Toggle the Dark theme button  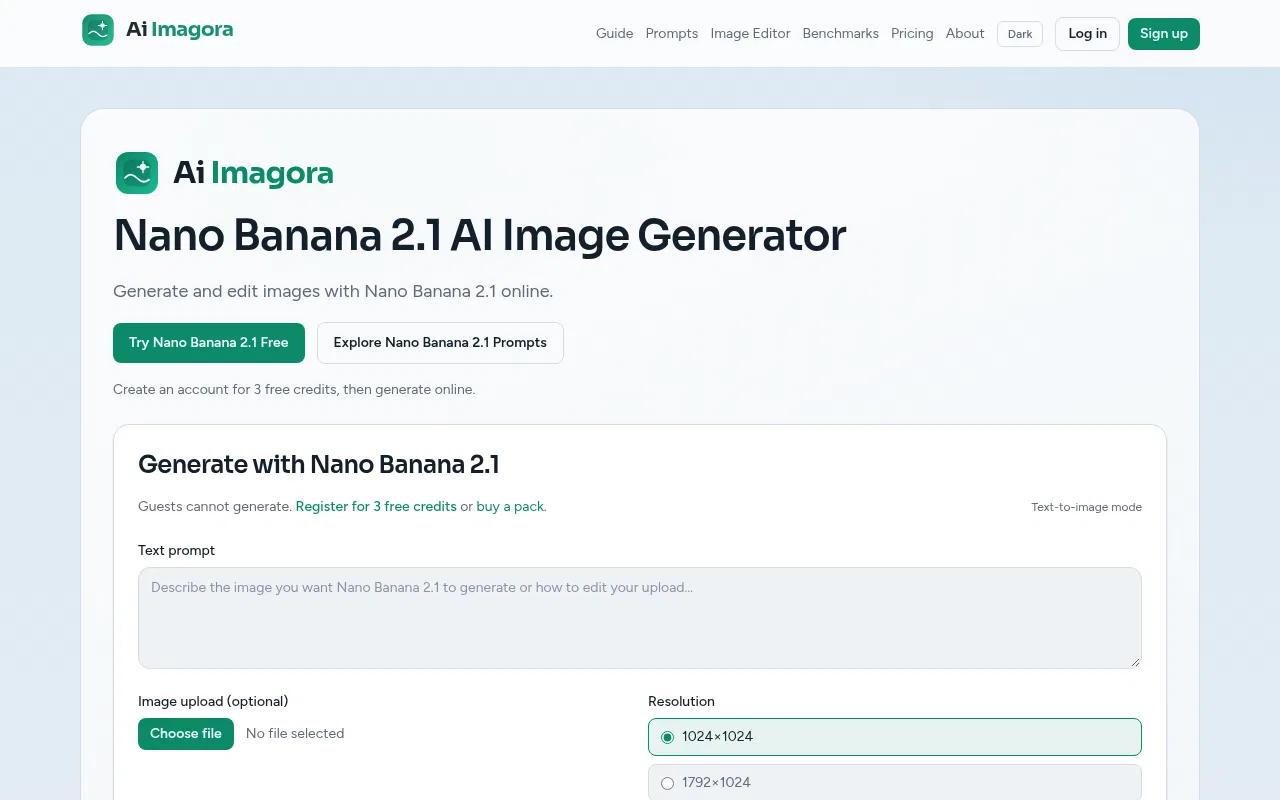1020,34
